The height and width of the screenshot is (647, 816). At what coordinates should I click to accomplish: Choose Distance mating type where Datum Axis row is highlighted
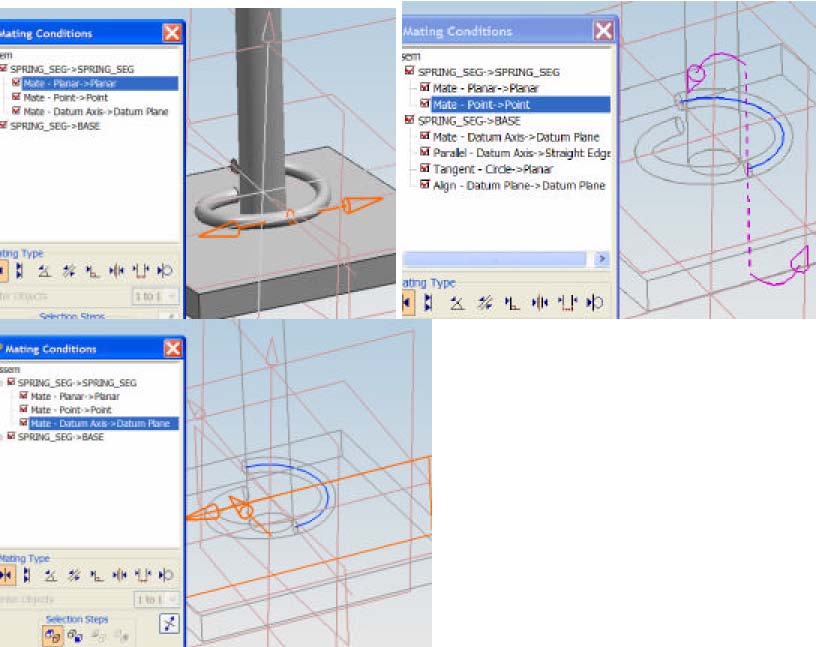(142, 576)
